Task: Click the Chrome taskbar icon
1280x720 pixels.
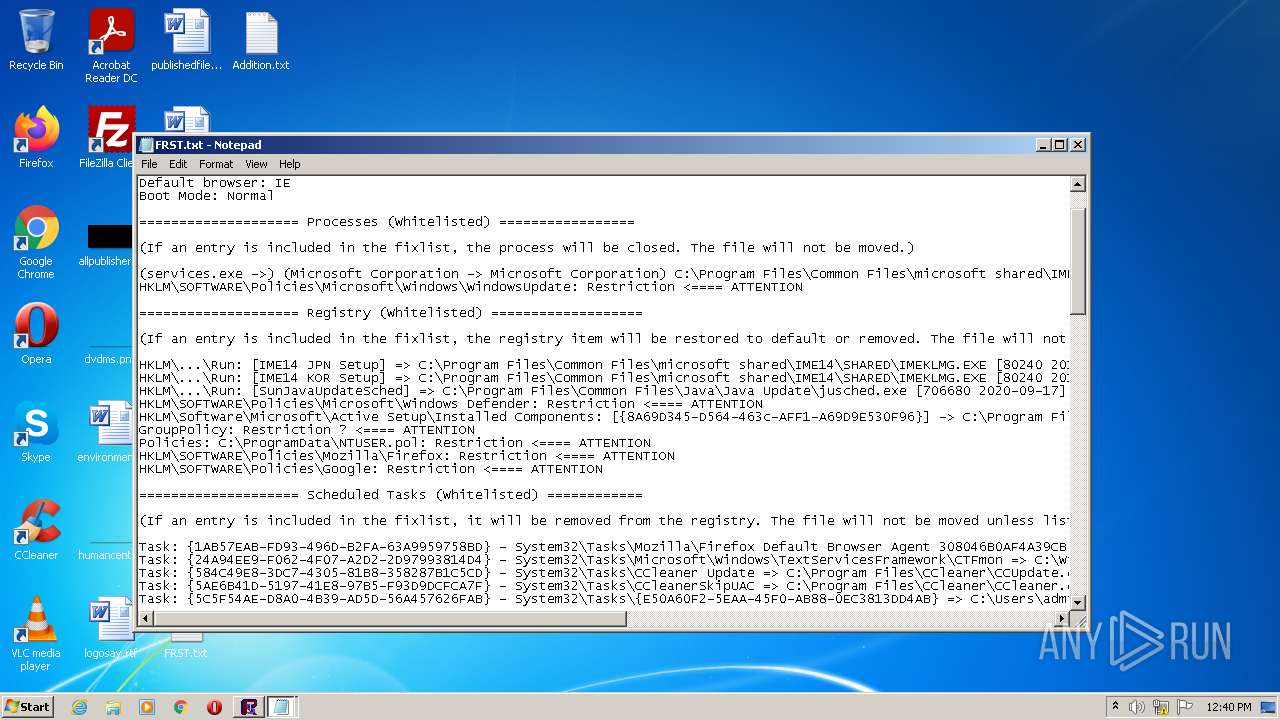Action: pyautogui.click(x=181, y=707)
